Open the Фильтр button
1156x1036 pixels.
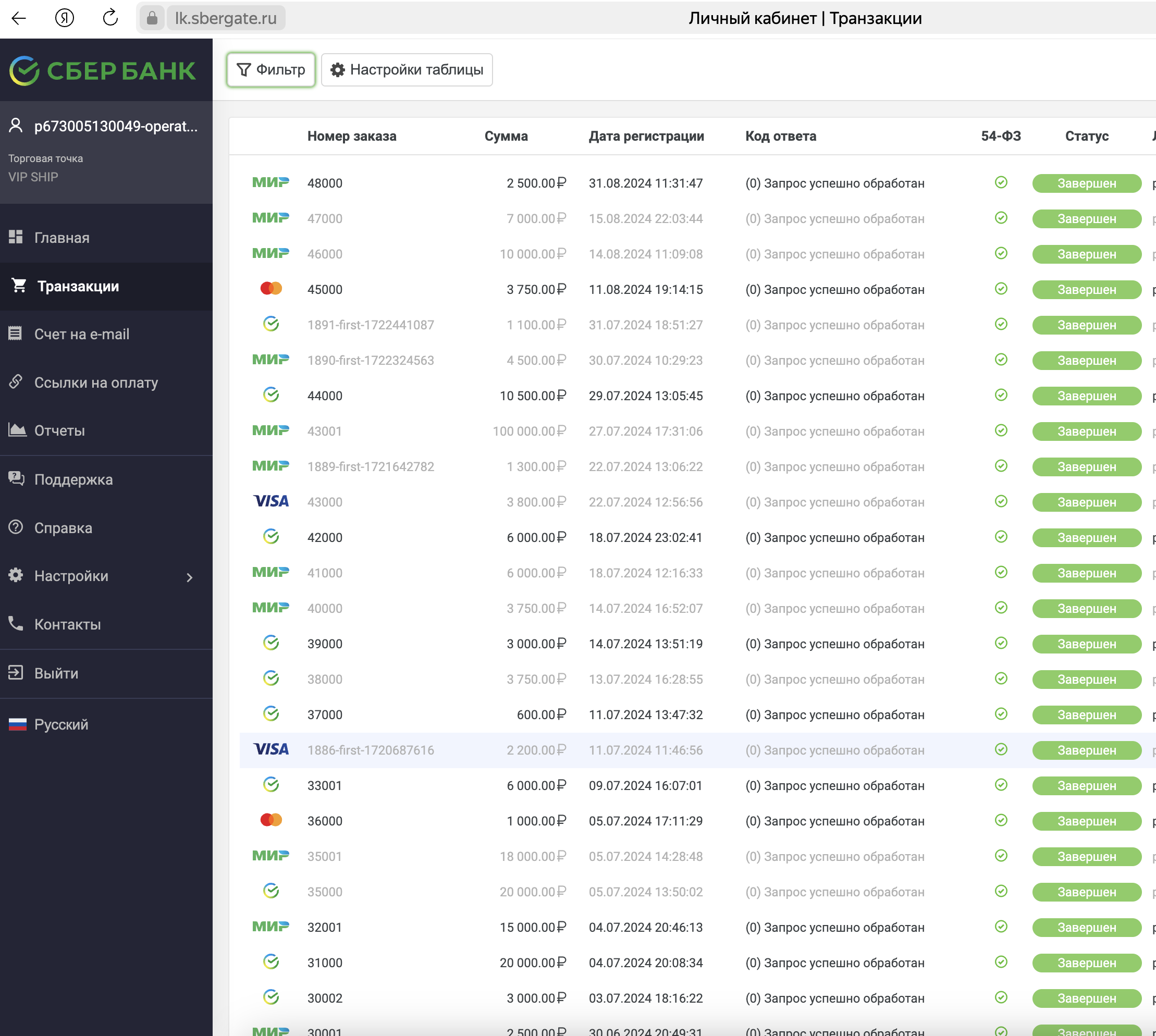point(271,69)
